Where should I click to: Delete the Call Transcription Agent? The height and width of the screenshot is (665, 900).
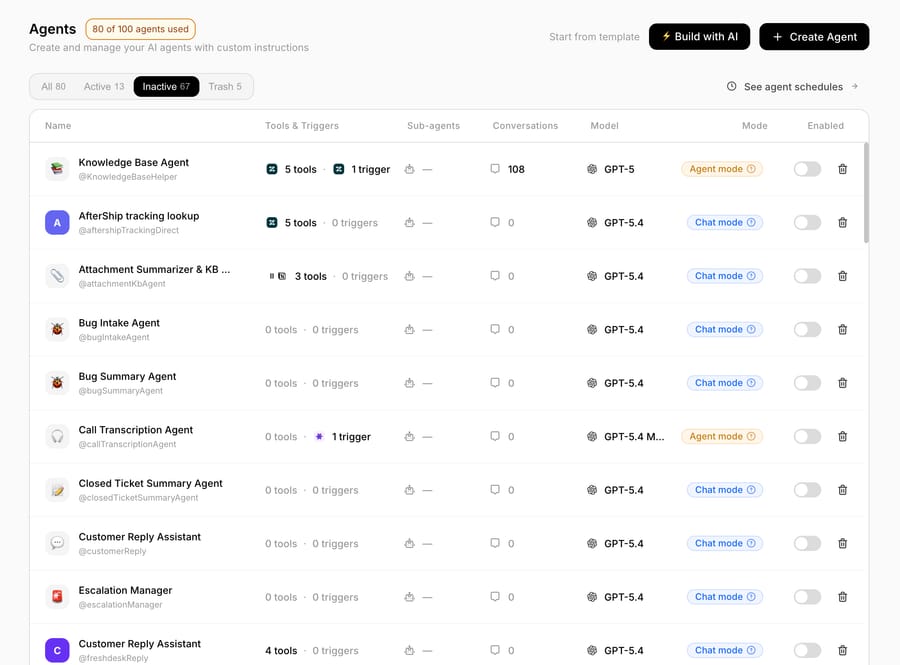(842, 437)
